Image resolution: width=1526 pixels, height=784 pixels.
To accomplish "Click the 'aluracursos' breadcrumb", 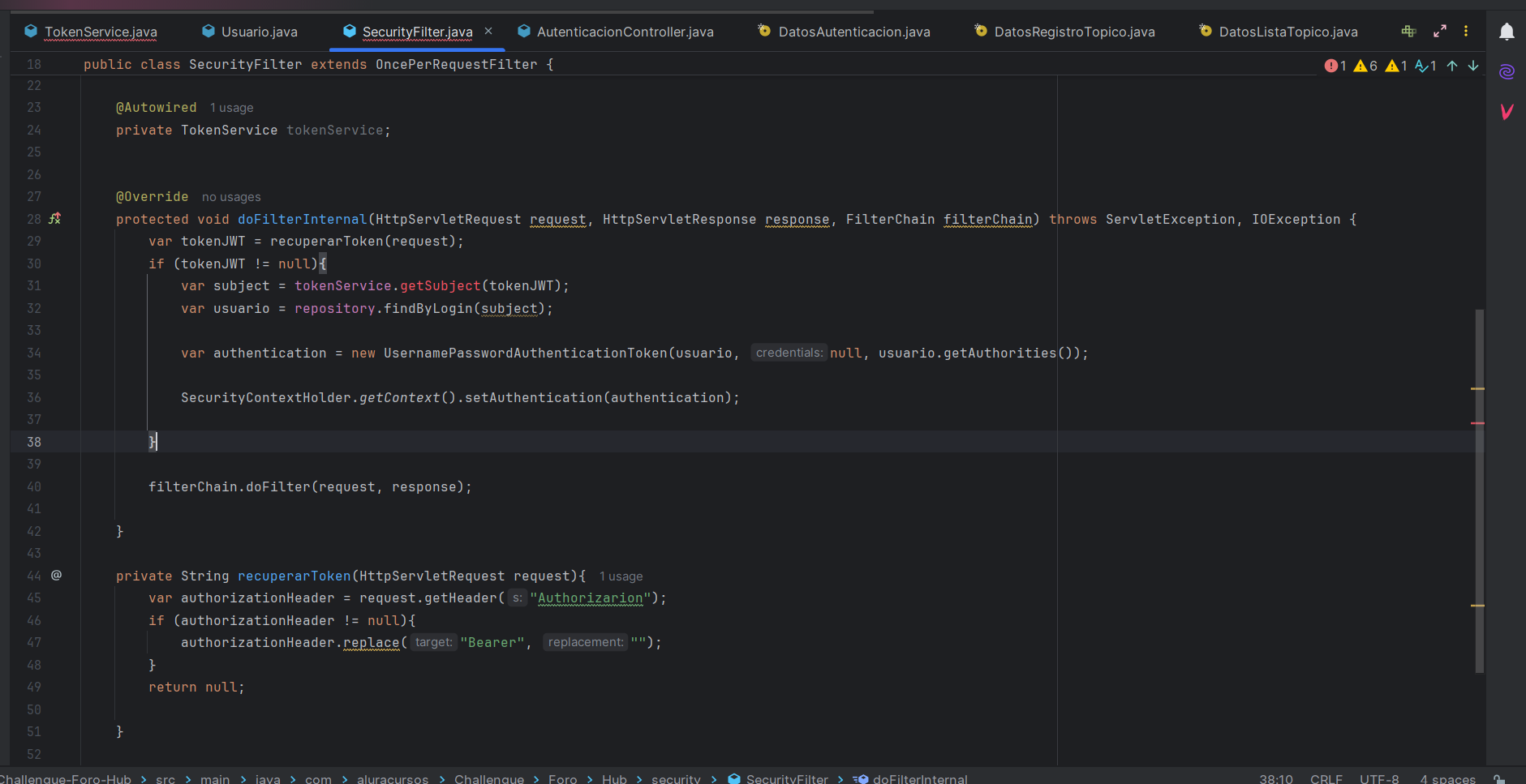I will (x=393, y=778).
